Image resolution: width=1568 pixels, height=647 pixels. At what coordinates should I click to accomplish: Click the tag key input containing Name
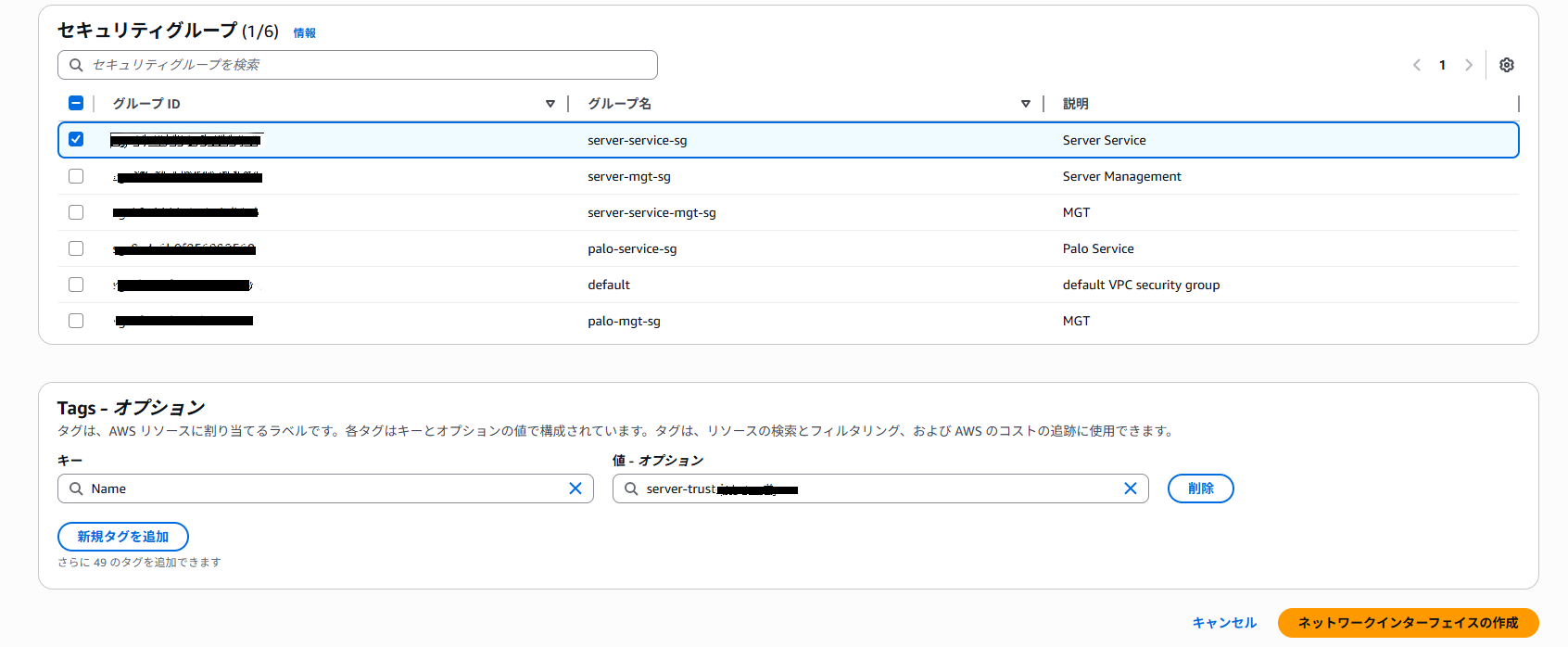tap(325, 488)
